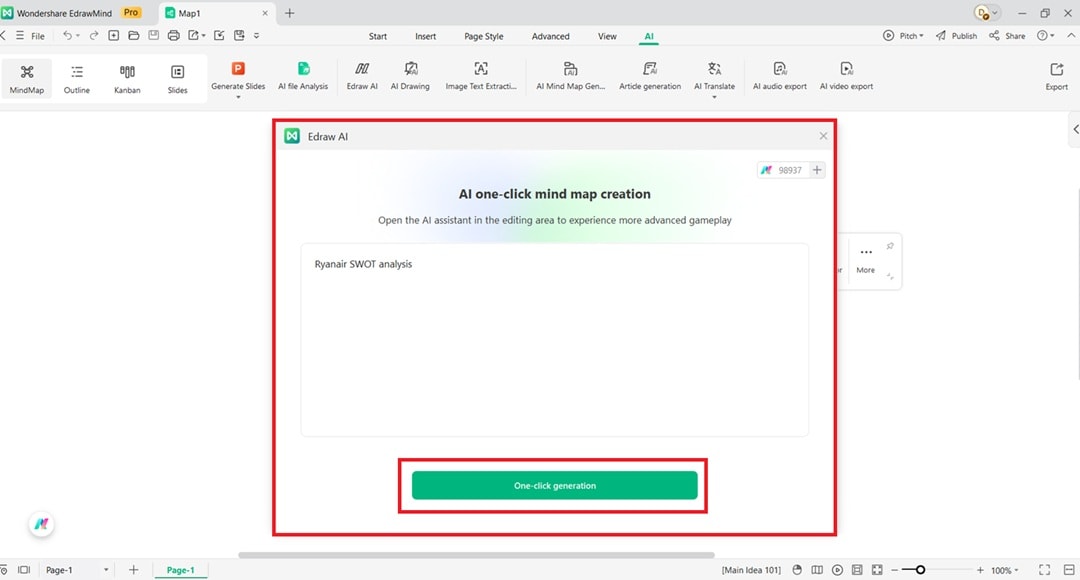Click the One-click generation button
This screenshot has height=580, width=1080.
(554, 486)
